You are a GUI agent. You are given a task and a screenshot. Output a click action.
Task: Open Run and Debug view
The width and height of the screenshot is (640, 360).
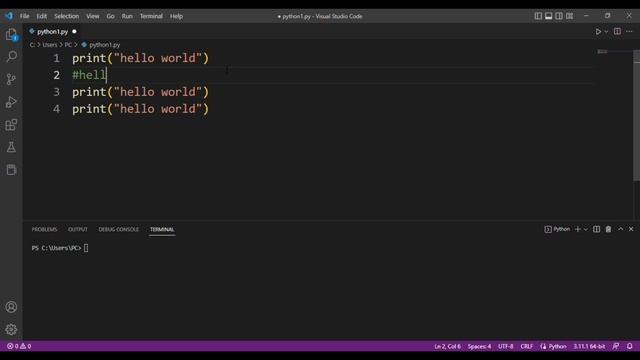pyautogui.click(x=11, y=102)
